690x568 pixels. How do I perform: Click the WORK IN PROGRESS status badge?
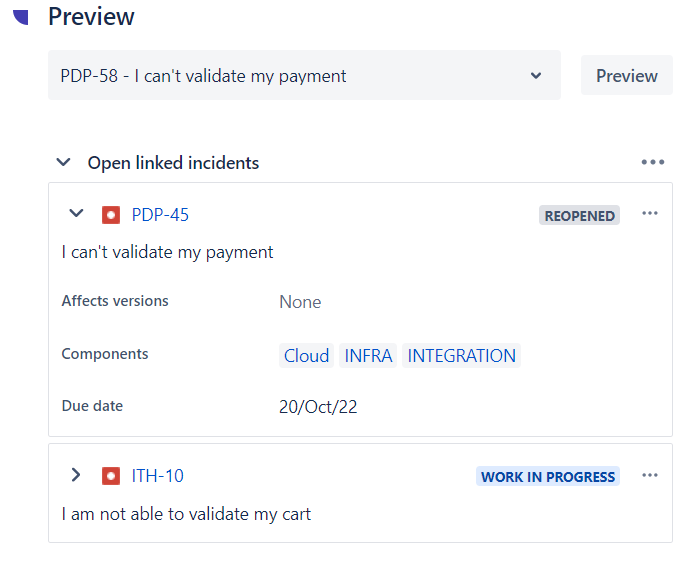click(x=547, y=477)
